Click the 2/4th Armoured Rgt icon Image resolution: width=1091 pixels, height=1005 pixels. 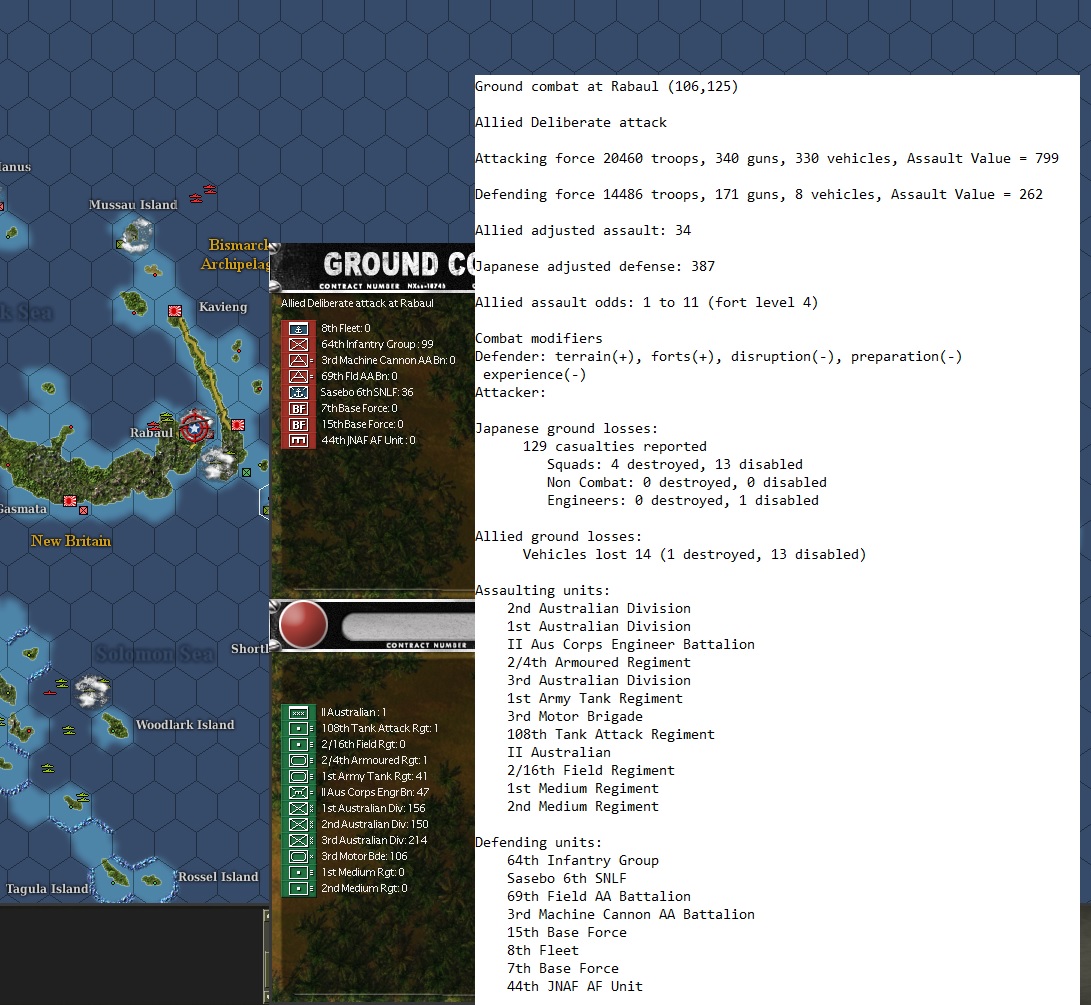298,761
